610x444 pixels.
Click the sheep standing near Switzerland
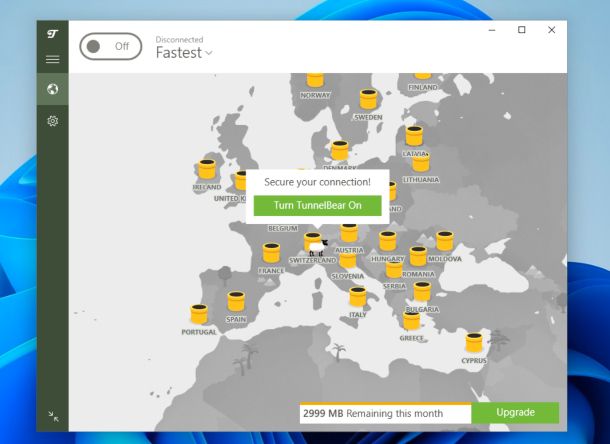click(x=318, y=247)
